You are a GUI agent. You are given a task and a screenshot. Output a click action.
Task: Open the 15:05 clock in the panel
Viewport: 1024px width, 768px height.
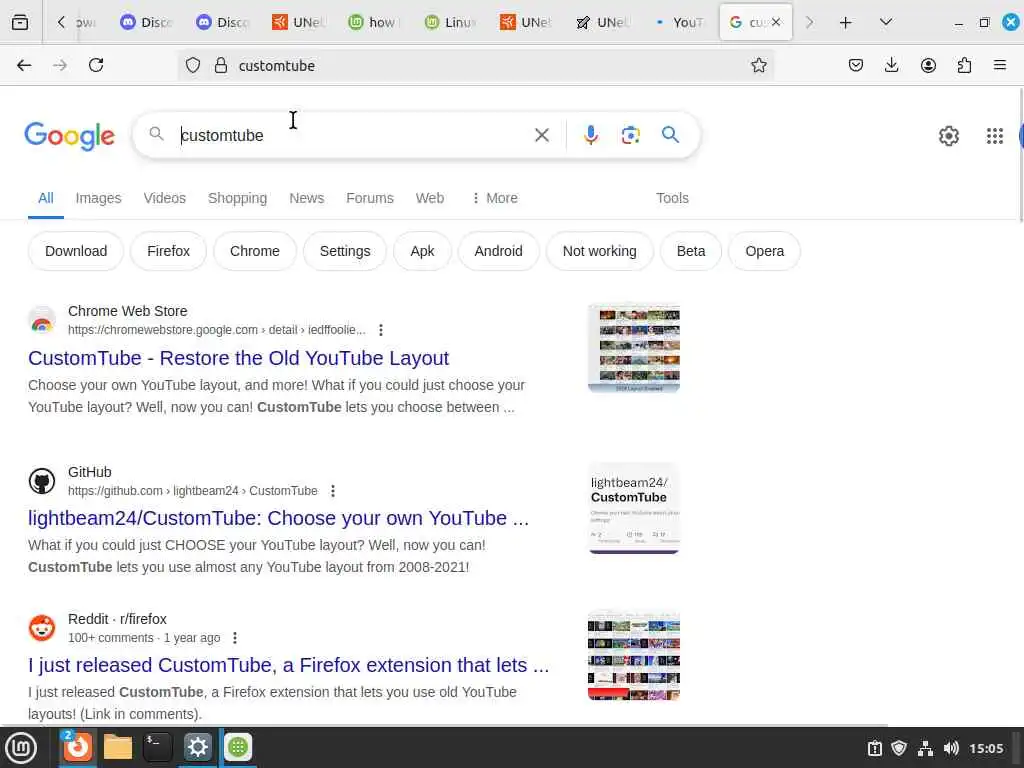click(x=986, y=748)
